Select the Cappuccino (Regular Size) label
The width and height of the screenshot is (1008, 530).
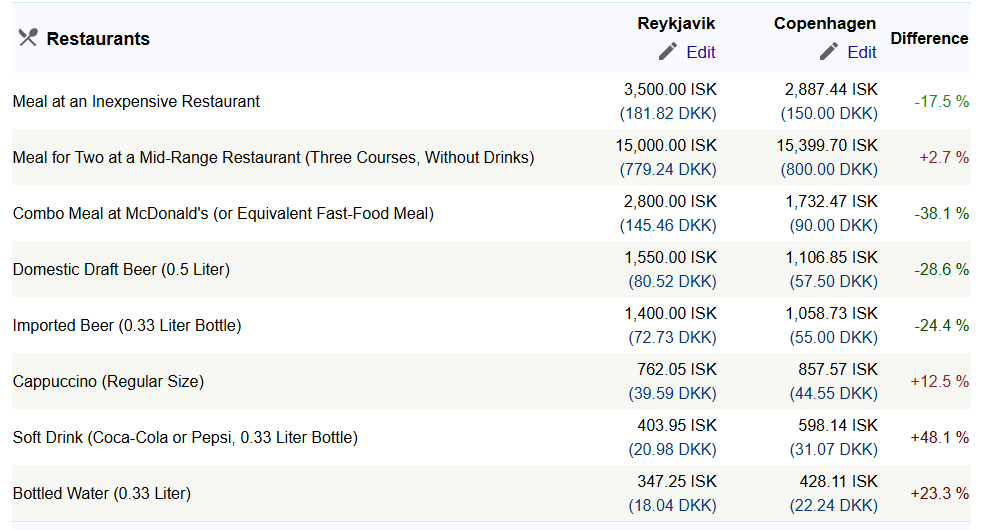tap(108, 381)
